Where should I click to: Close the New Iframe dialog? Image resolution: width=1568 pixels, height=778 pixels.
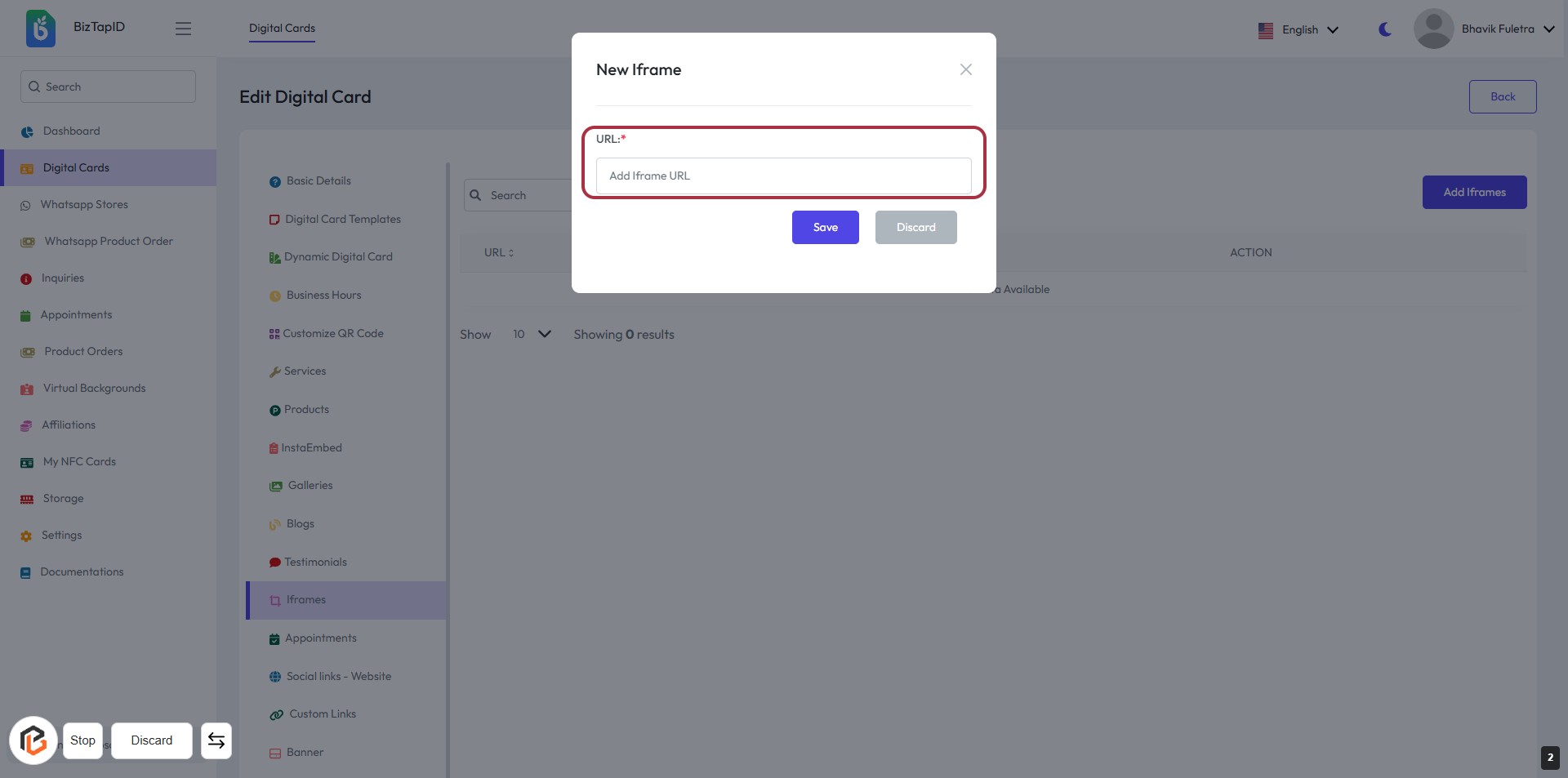(x=965, y=69)
